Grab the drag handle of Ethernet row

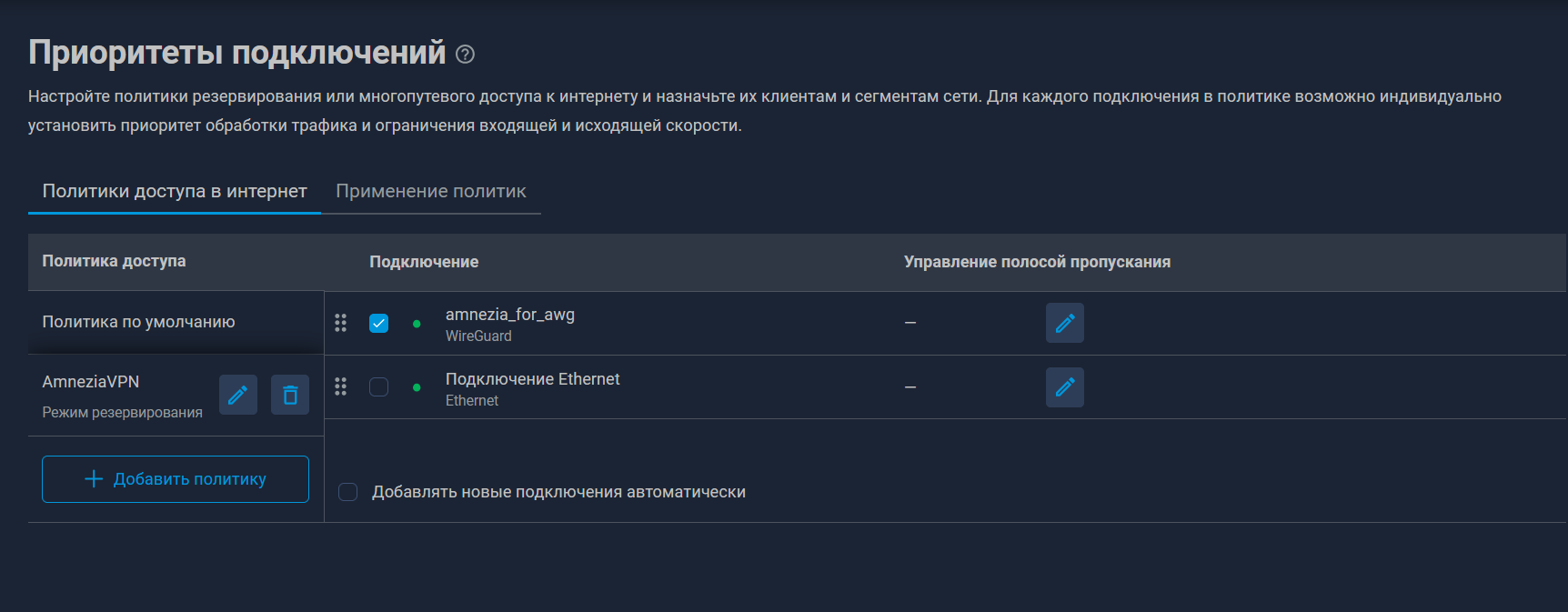click(x=340, y=386)
